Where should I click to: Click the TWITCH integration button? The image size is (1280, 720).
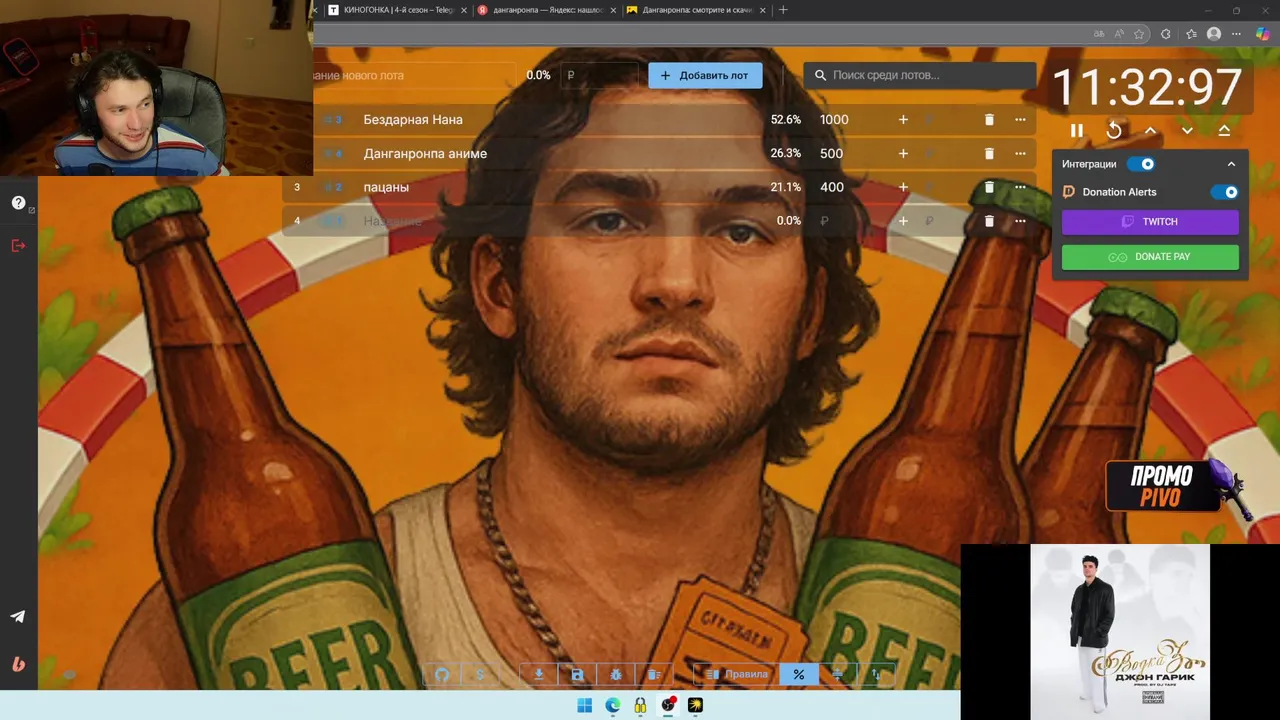1150,222
